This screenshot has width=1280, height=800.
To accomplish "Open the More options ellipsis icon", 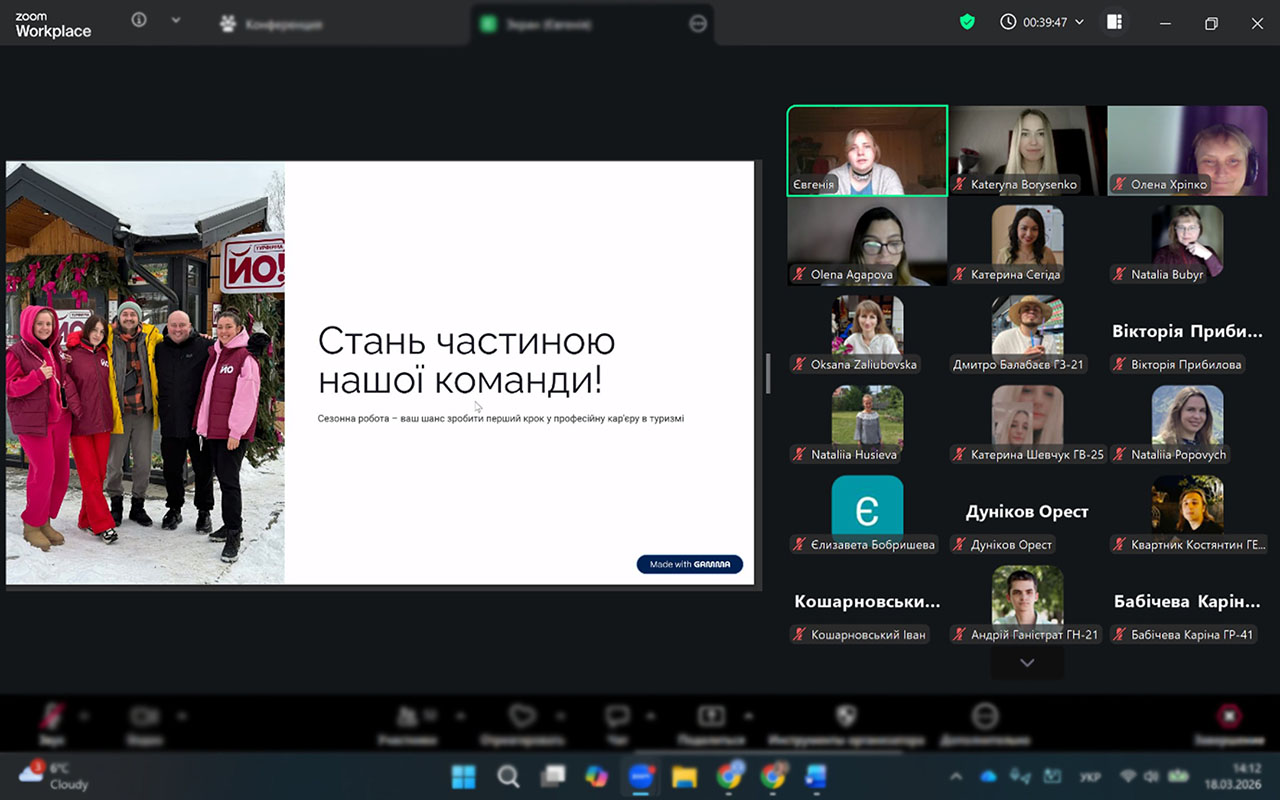I will 985,716.
